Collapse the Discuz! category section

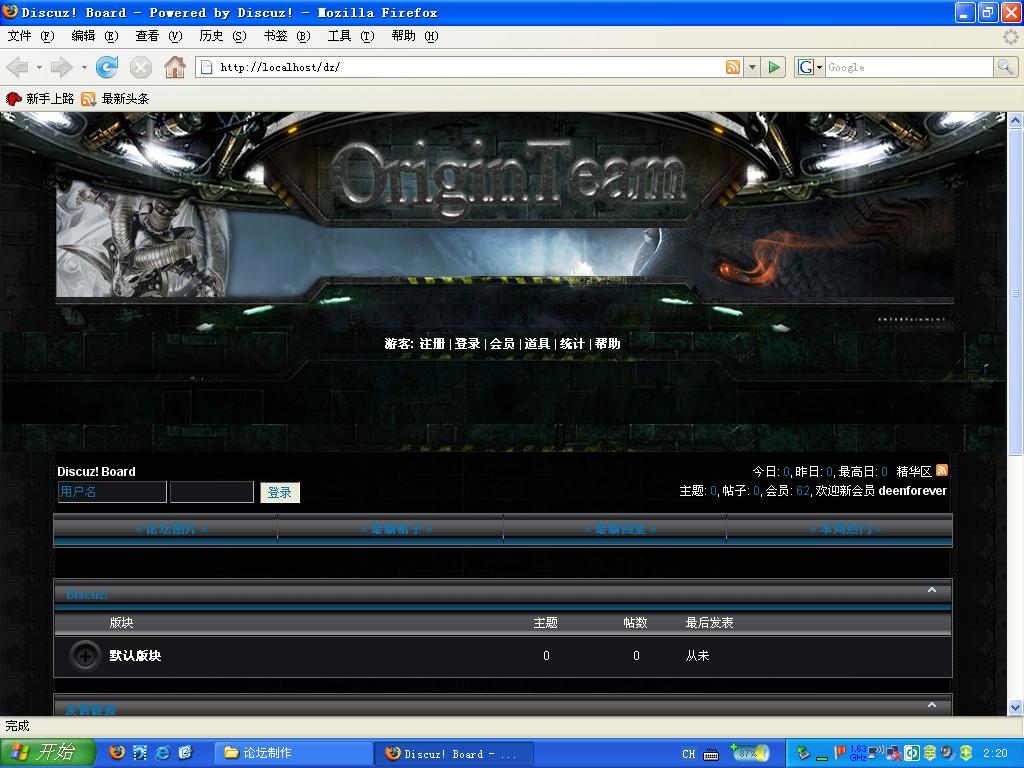pyautogui.click(x=932, y=590)
